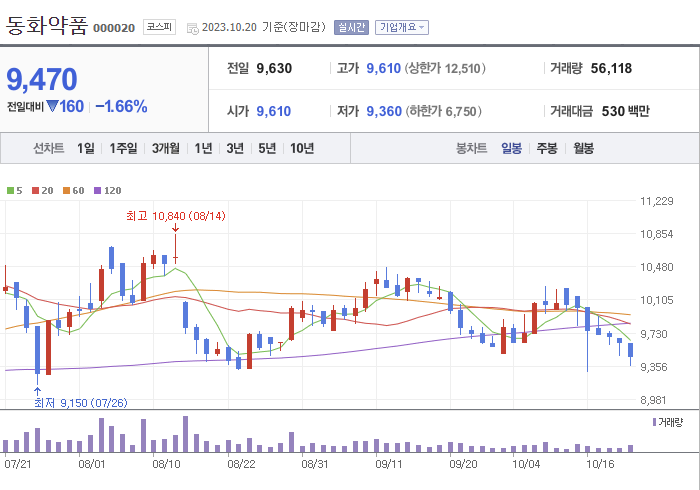
Task: Select the 1주일 line chart tab
Action: pyautogui.click(x=123, y=148)
